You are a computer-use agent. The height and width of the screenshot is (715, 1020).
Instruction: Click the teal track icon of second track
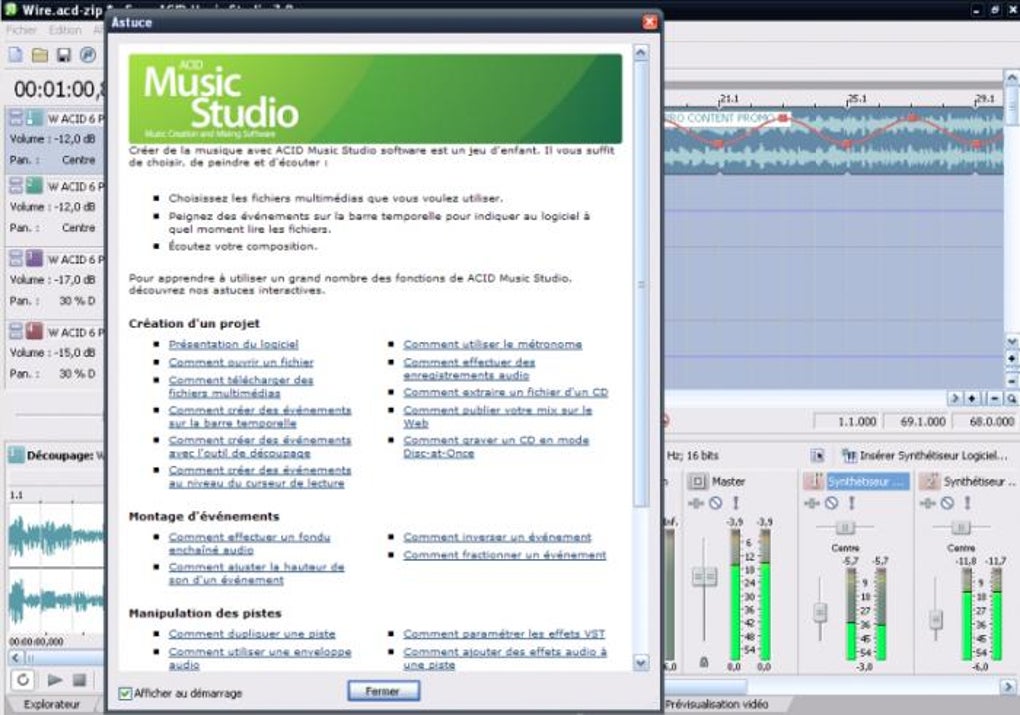click(x=34, y=186)
